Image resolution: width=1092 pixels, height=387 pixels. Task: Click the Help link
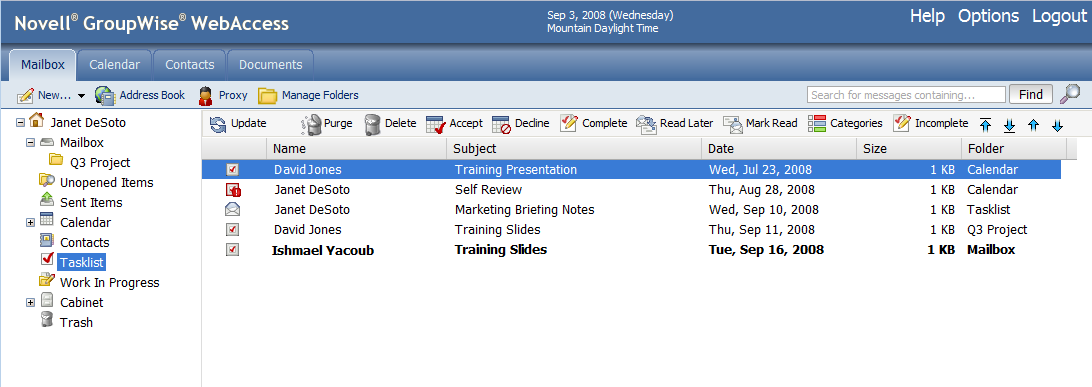pyautogui.click(x=927, y=16)
